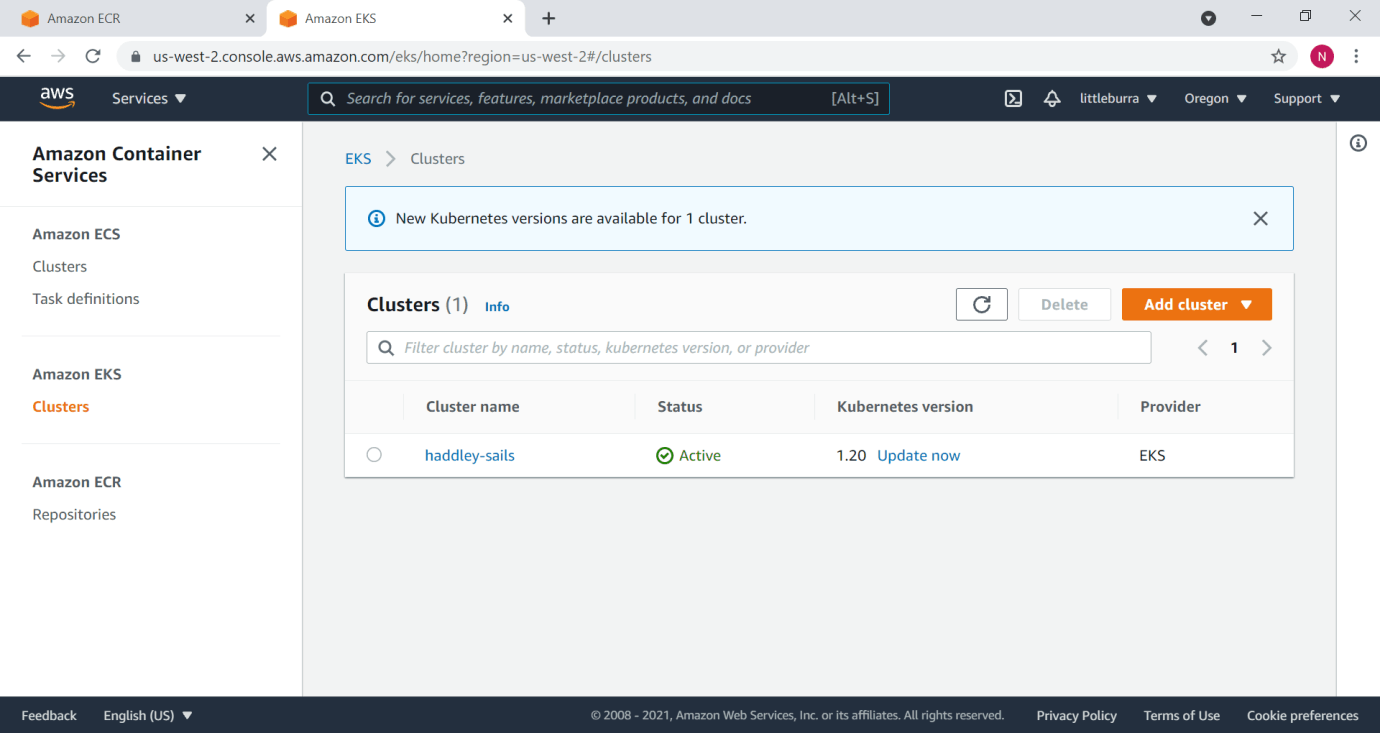1380x733 pixels.
Task: Click the refresh clusters icon button
Action: click(x=982, y=305)
